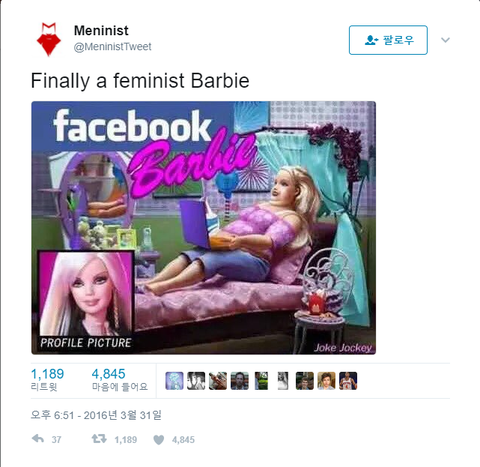Click the retweet arrows icon
This screenshot has width=480, height=467.
pos(99,439)
